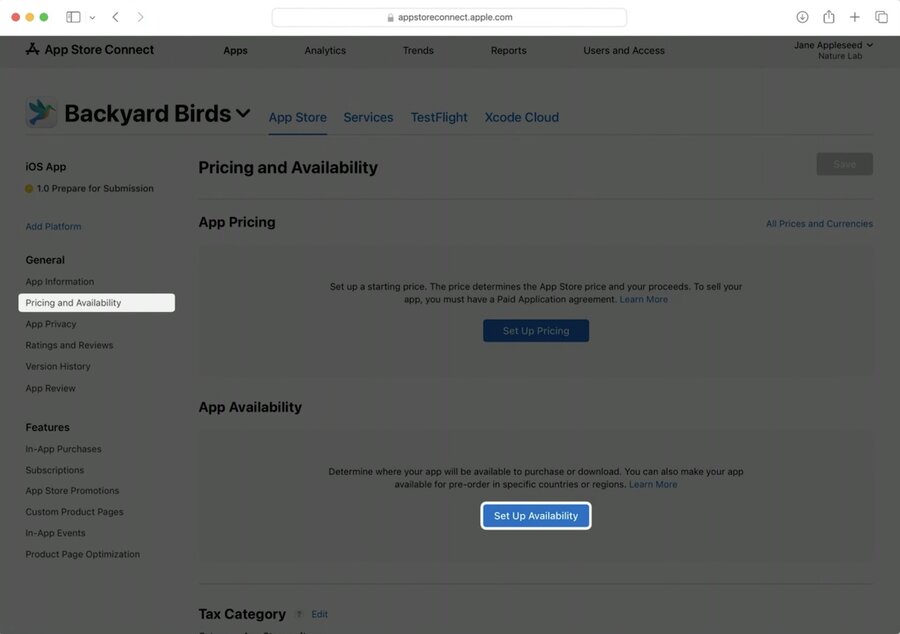Open the Analytics menu item
This screenshot has height=634, width=900.
[x=325, y=50]
